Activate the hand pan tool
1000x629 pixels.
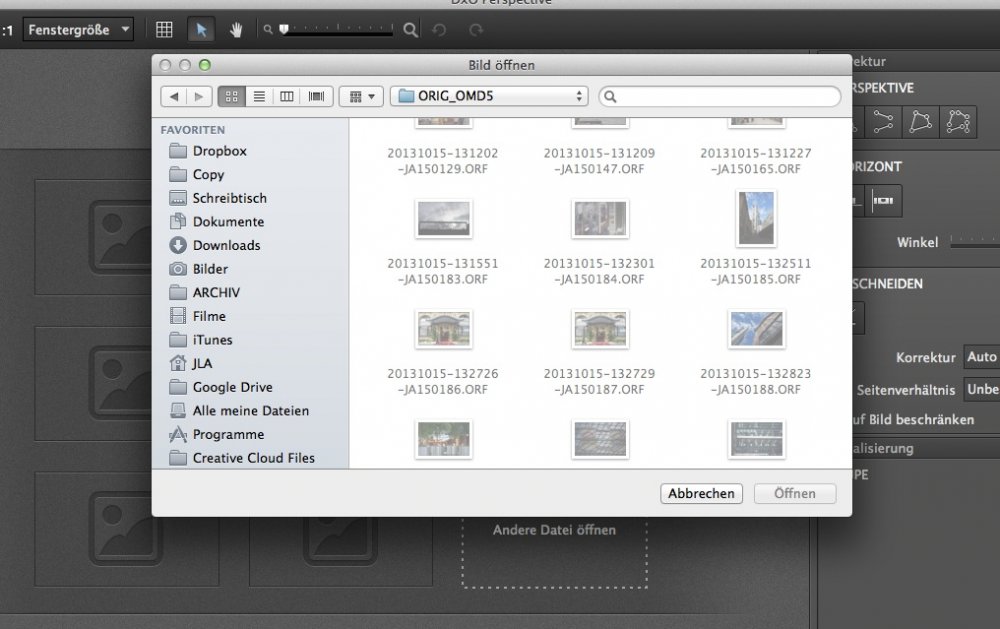point(236,30)
